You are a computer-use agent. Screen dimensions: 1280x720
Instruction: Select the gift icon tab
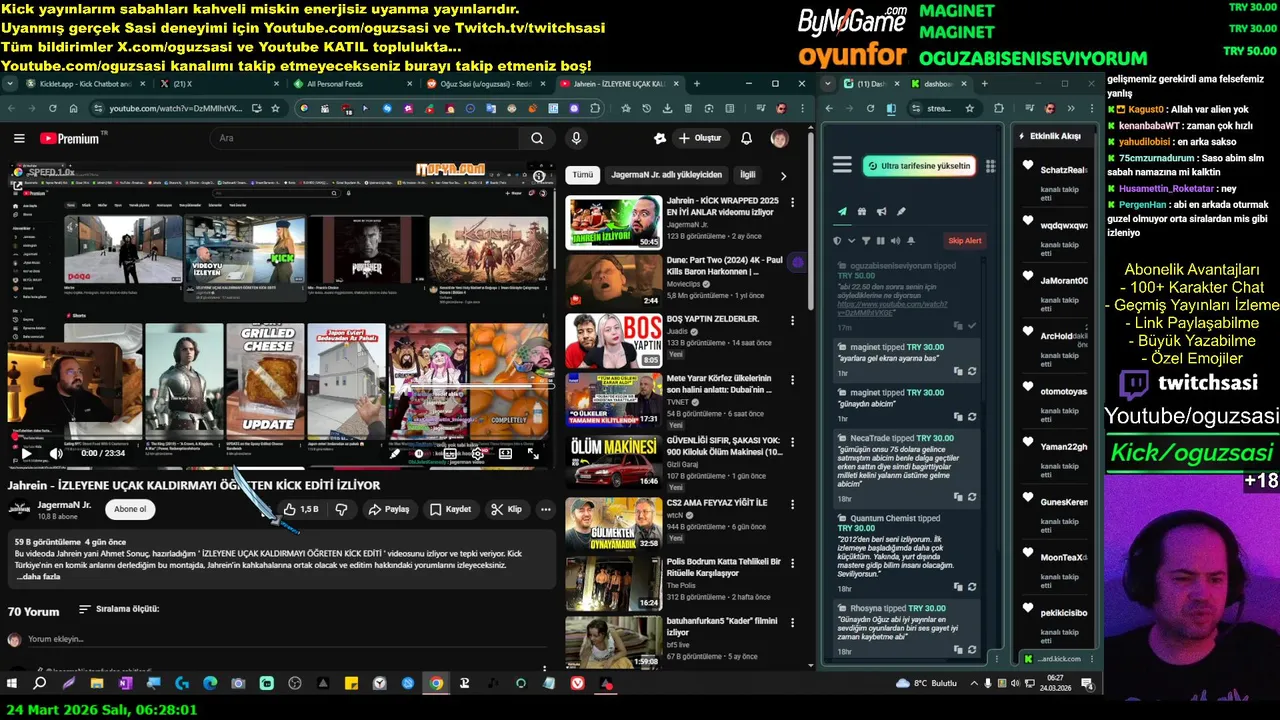tap(862, 212)
